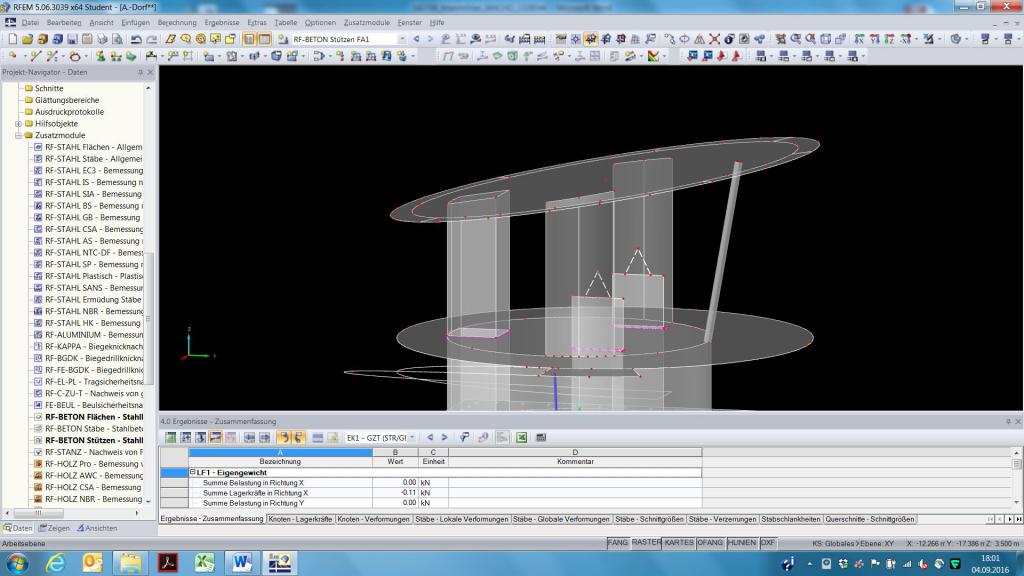Select the view in Z direction icon
This screenshot has height=576, width=1024.
coord(889,39)
